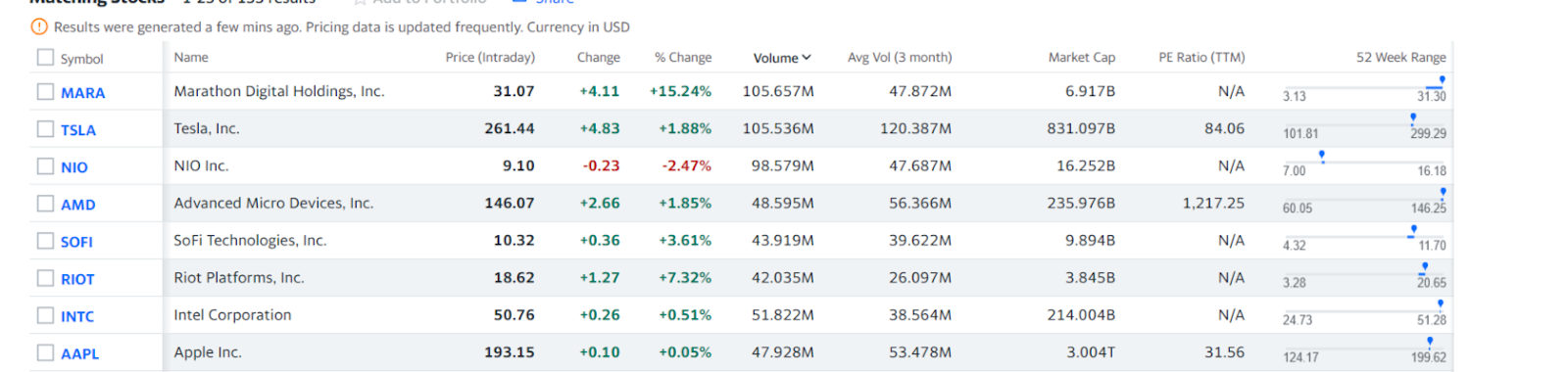Tick the SOFI row checkbox
The width and height of the screenshot is (1568, 372).
[45, 241]
